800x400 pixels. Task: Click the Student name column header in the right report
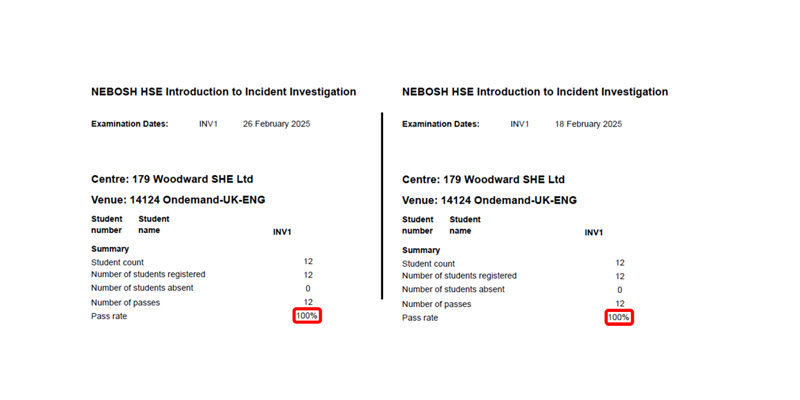[x=465, y=225]
